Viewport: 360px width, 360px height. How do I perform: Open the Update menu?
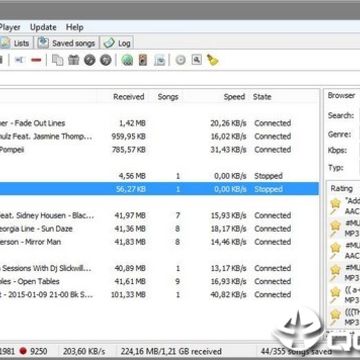coord(43,27)
